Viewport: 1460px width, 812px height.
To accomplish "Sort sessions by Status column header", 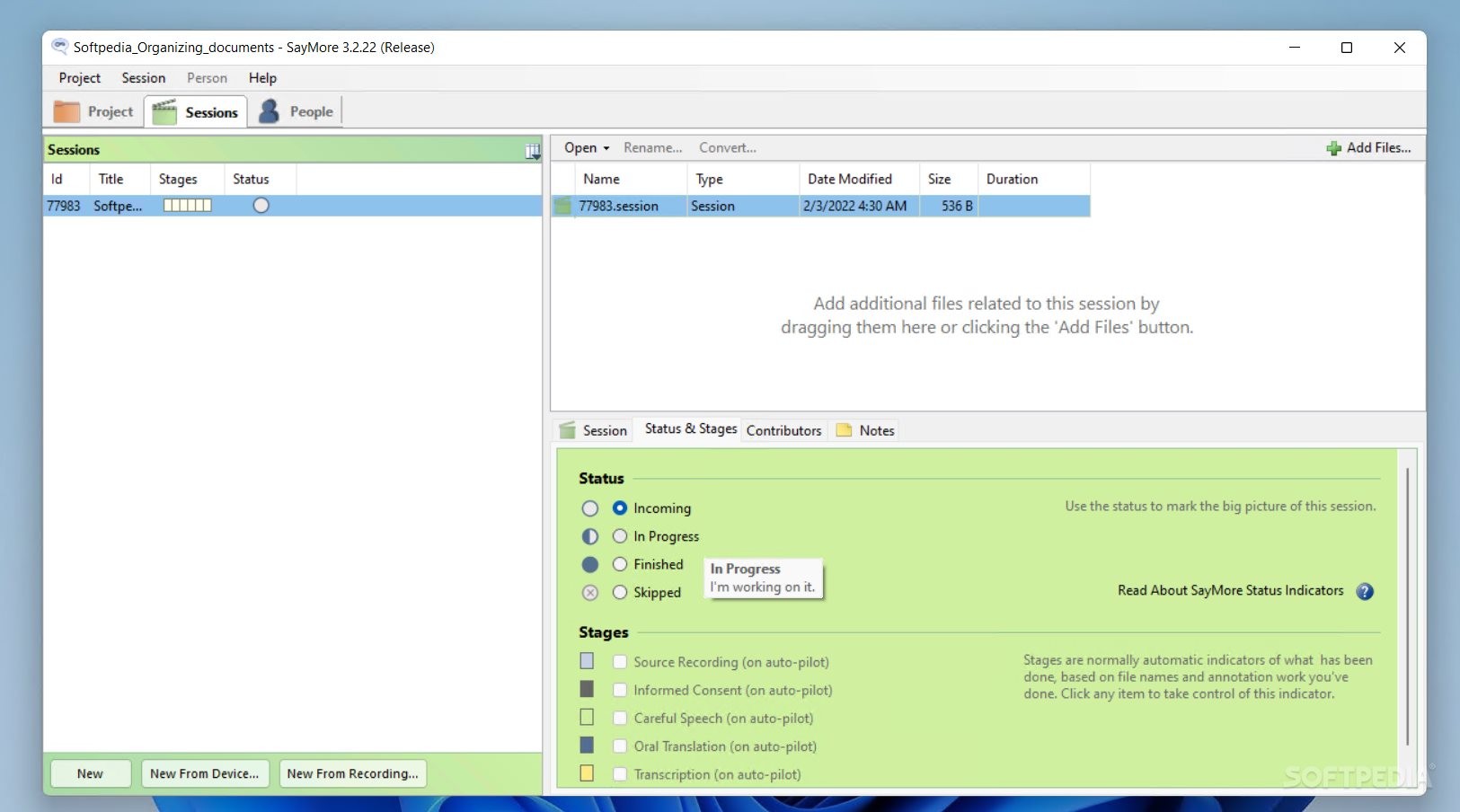I will 260,180.
